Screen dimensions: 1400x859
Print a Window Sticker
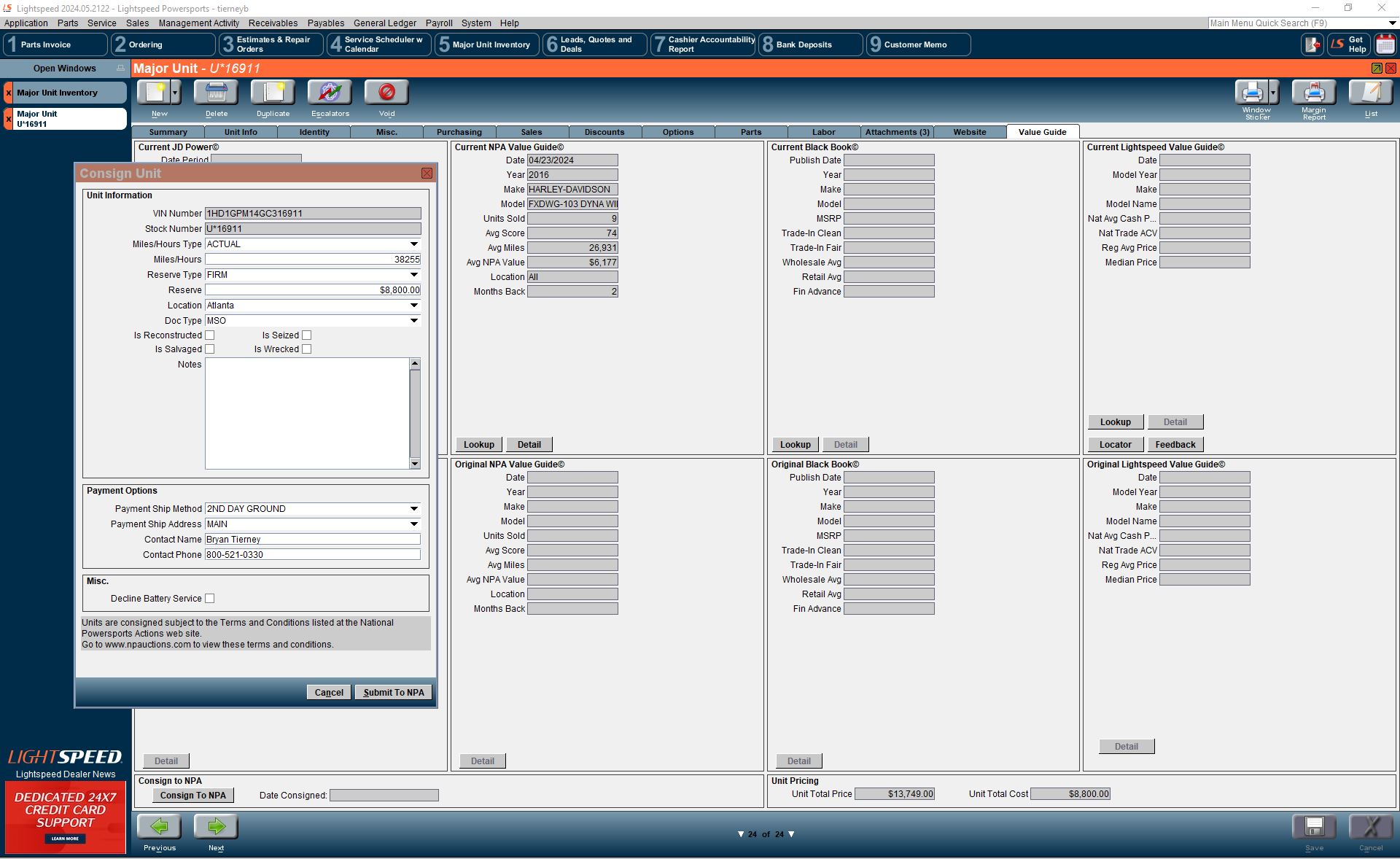point(1251,93)
